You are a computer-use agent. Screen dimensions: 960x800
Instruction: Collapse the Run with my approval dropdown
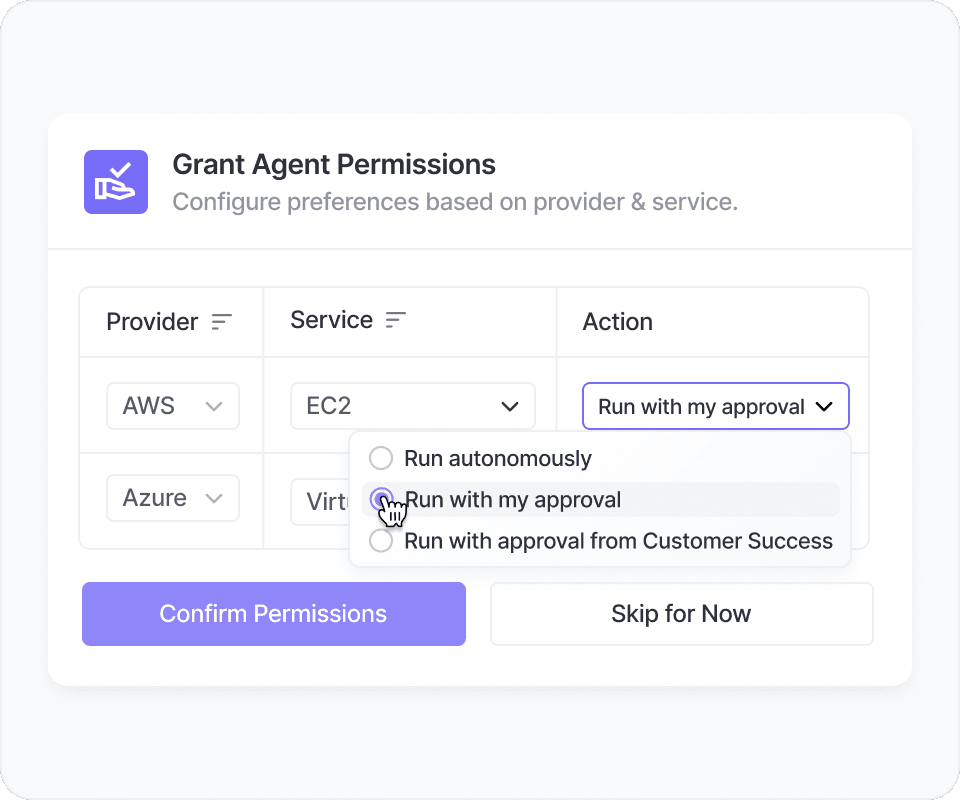pyautogui.click(x=715, y=407)
